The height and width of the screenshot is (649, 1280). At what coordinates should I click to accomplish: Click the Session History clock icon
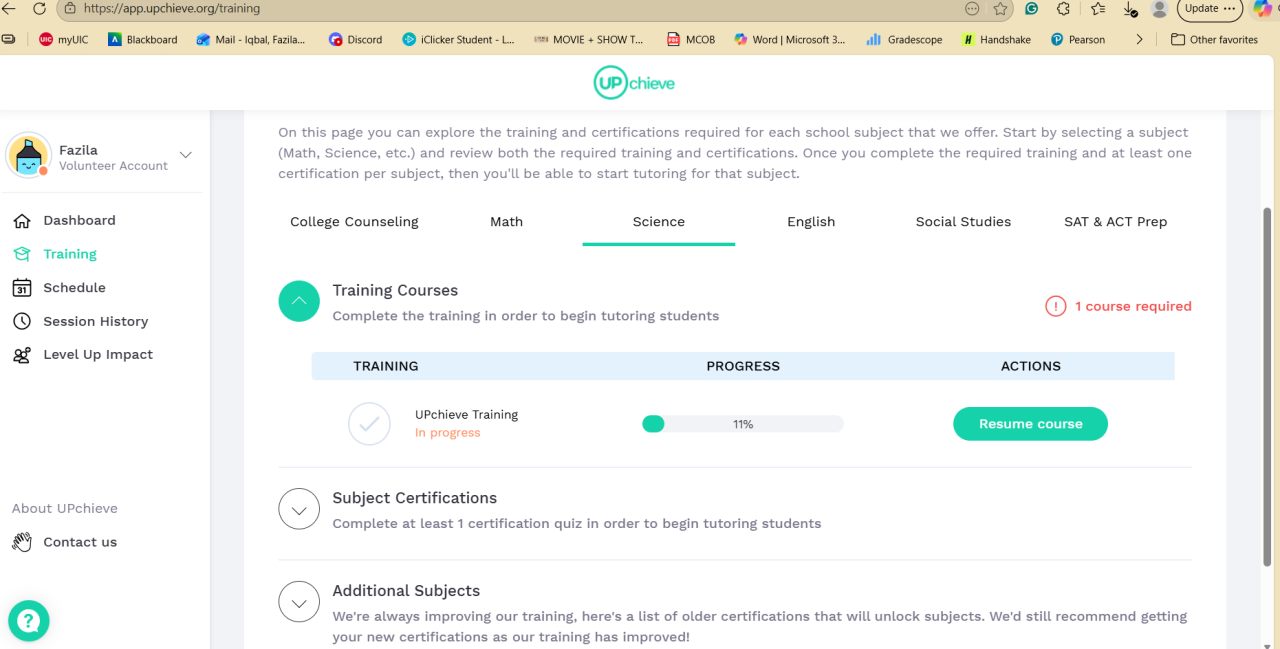pos(21,321)
